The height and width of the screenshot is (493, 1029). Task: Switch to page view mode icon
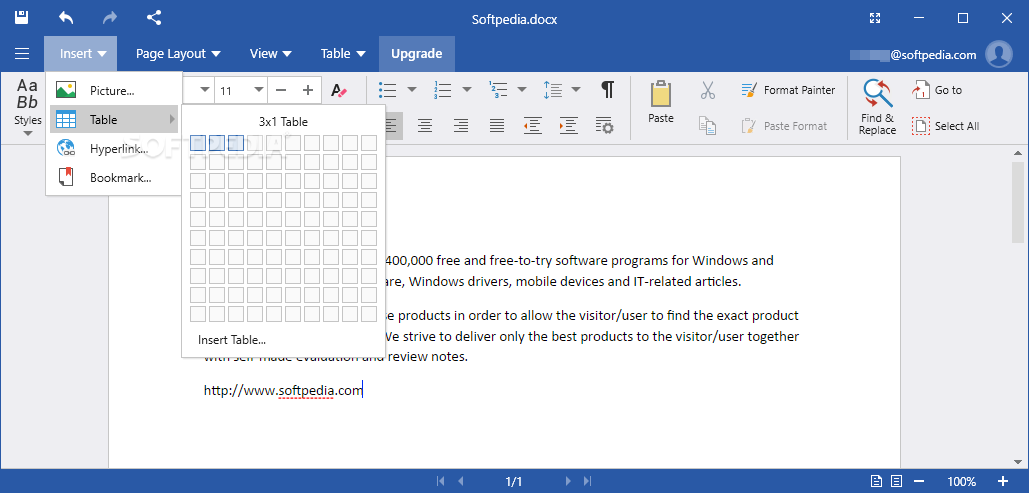pos(876,481)
